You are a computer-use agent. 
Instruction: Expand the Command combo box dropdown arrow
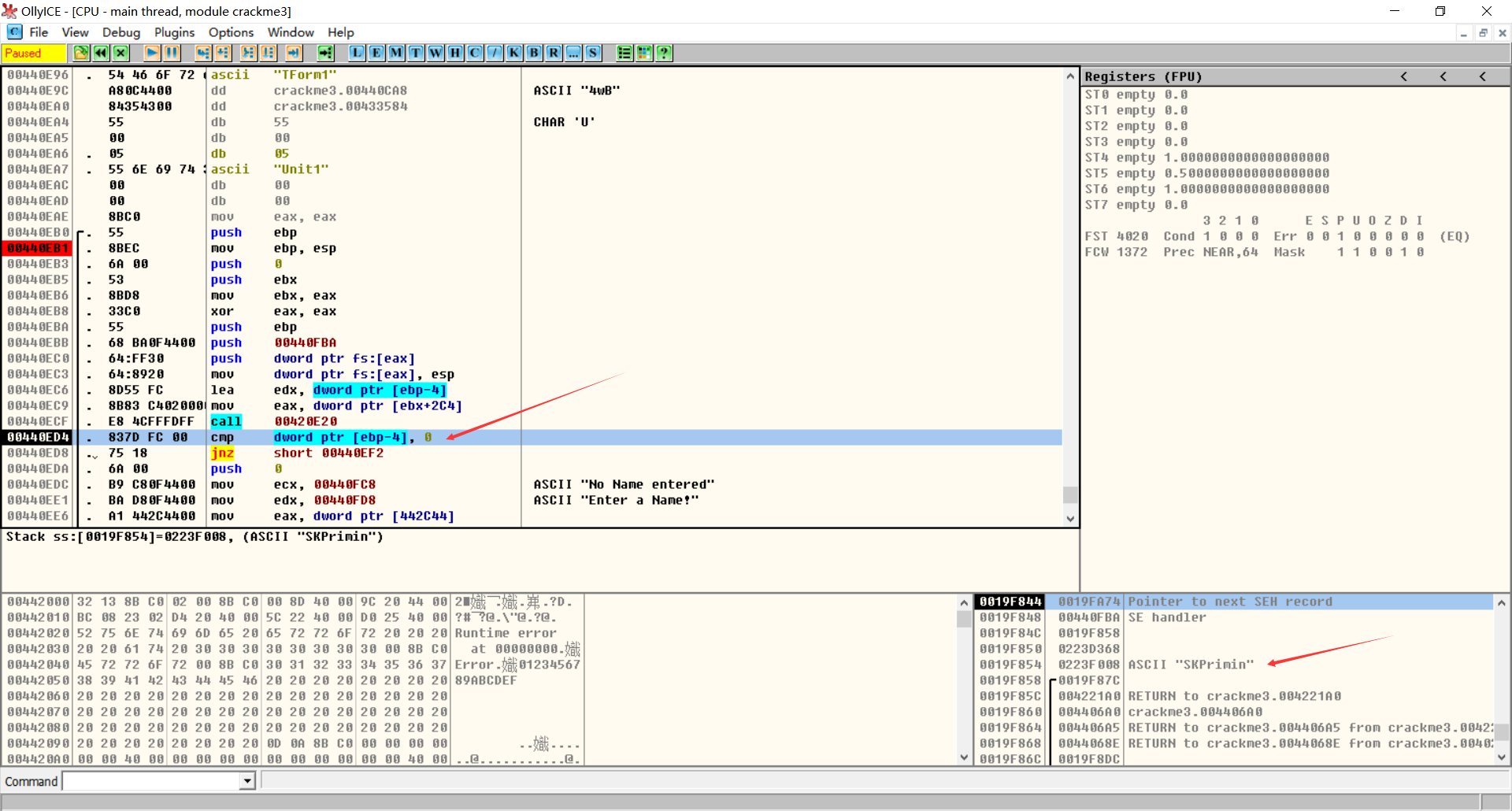[x=247, y=781]
